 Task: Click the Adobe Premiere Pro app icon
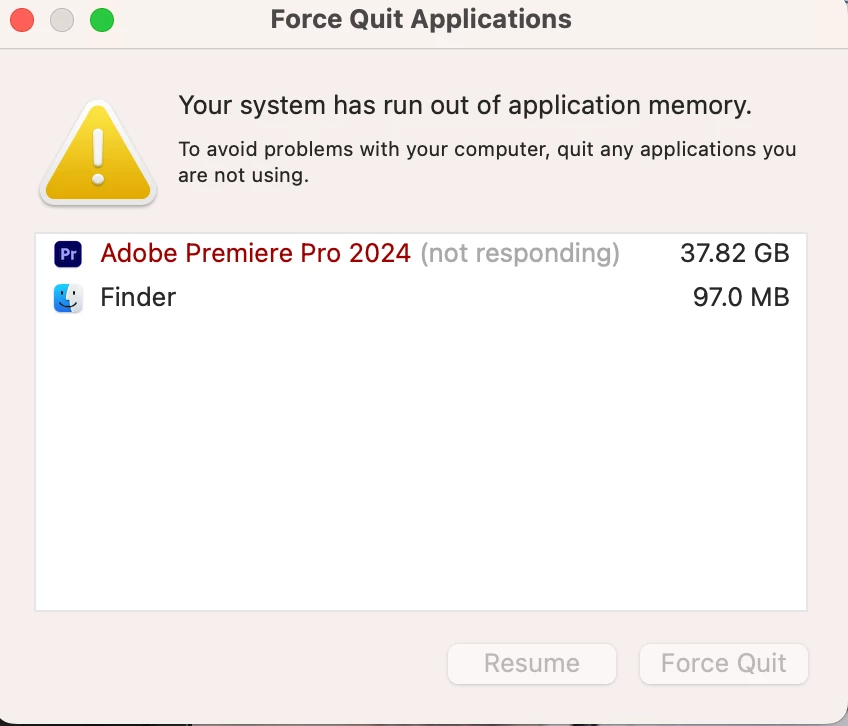coord(68,254)
